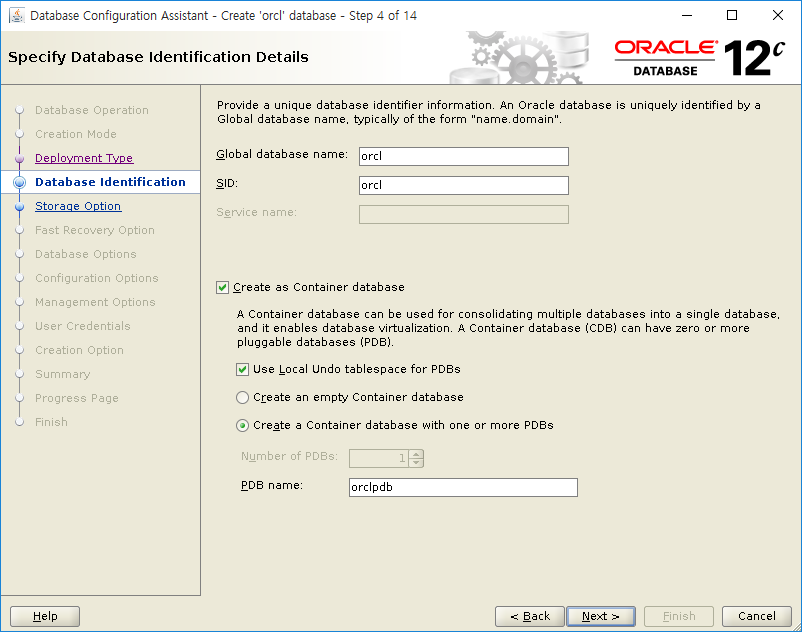
Task: Click the Java icon in title bar
Action: pyautogui.click(x=17, y=15)
